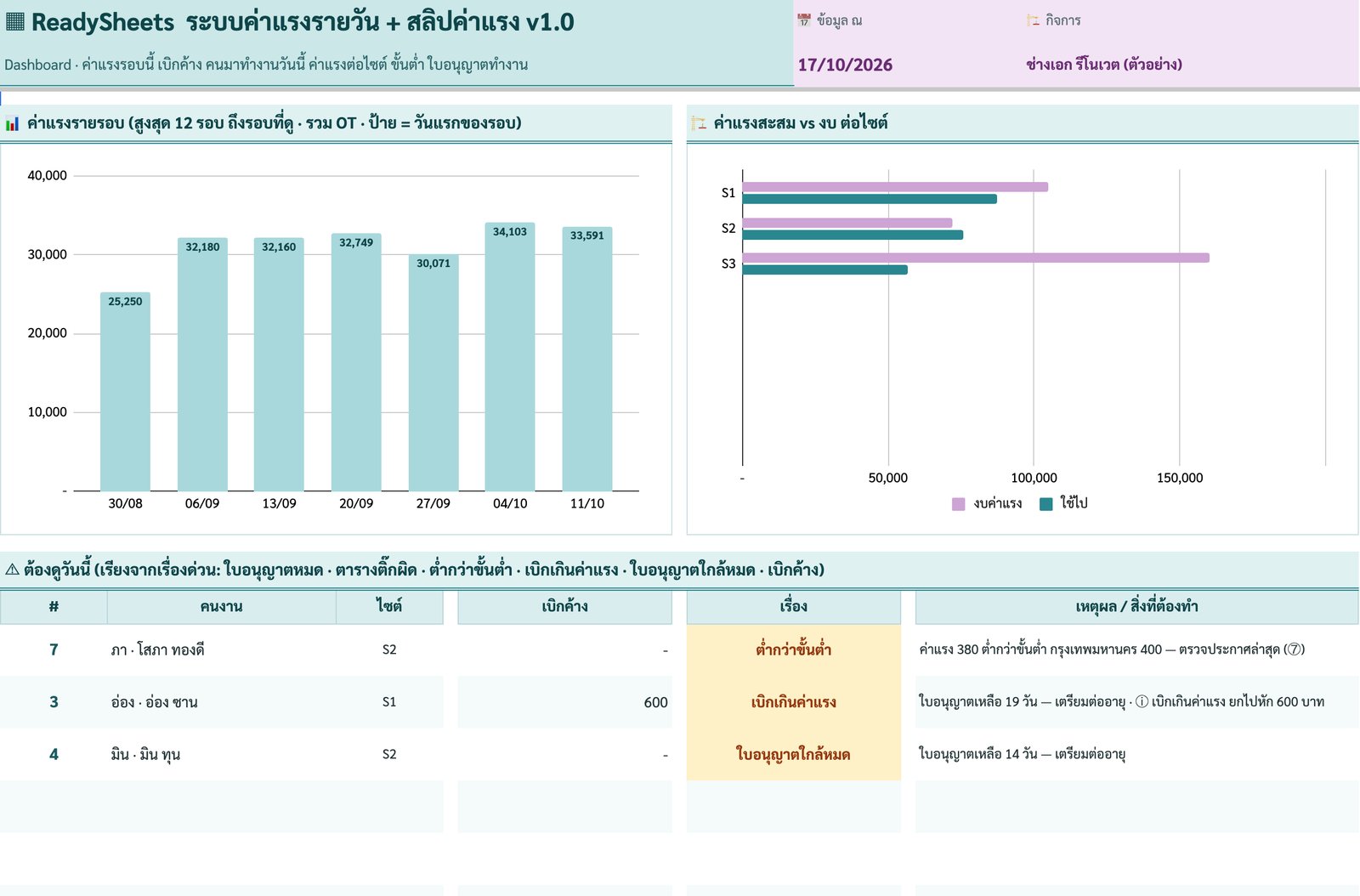The height and width of the screenshot is (896, 1360).
Task: Click the bar chart icon beside ค่าแรงรายรอบ
Action: pos(12,124)
